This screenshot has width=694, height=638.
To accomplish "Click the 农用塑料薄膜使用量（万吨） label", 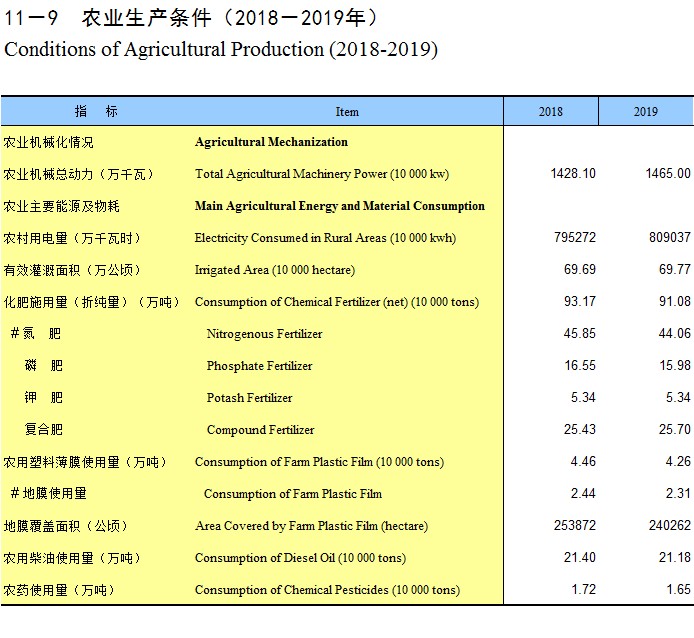I will tap(85, 462).
